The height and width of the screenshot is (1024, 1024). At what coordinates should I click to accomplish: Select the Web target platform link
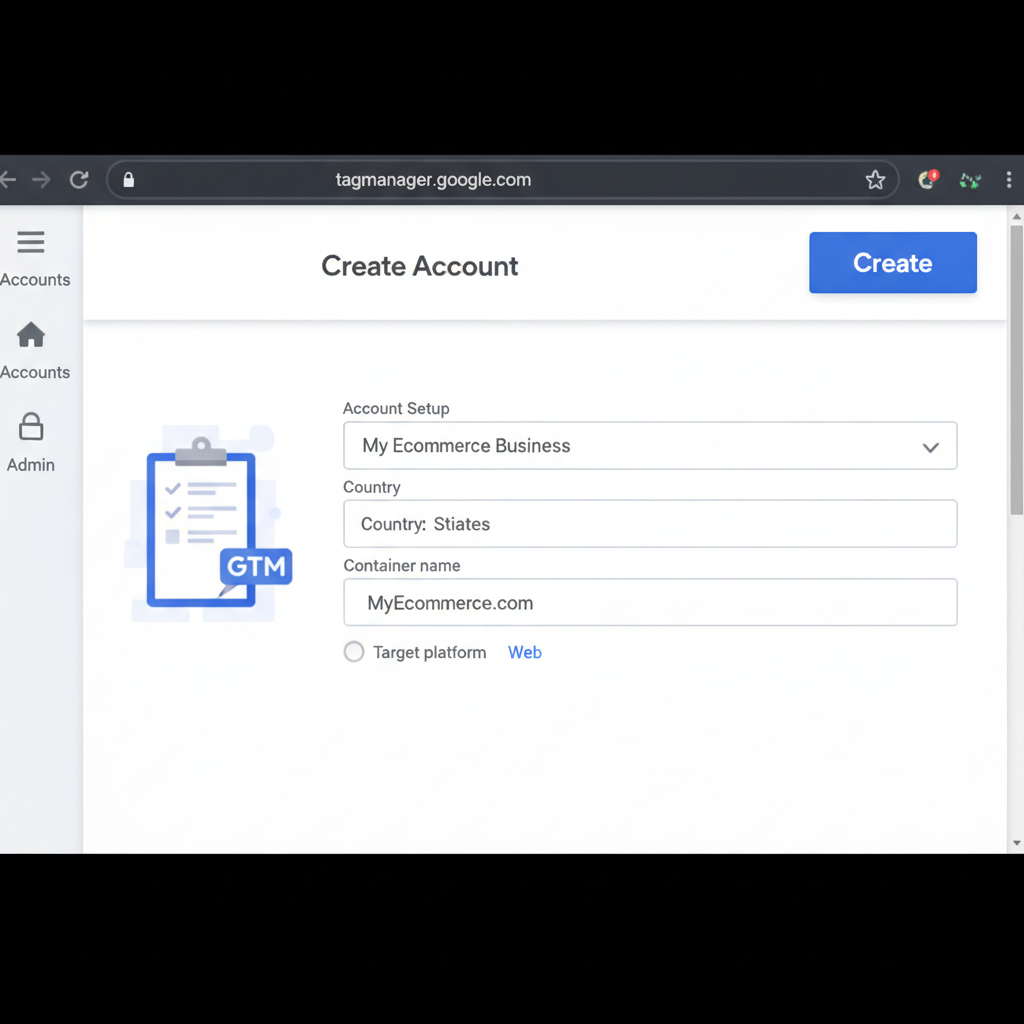524,651
